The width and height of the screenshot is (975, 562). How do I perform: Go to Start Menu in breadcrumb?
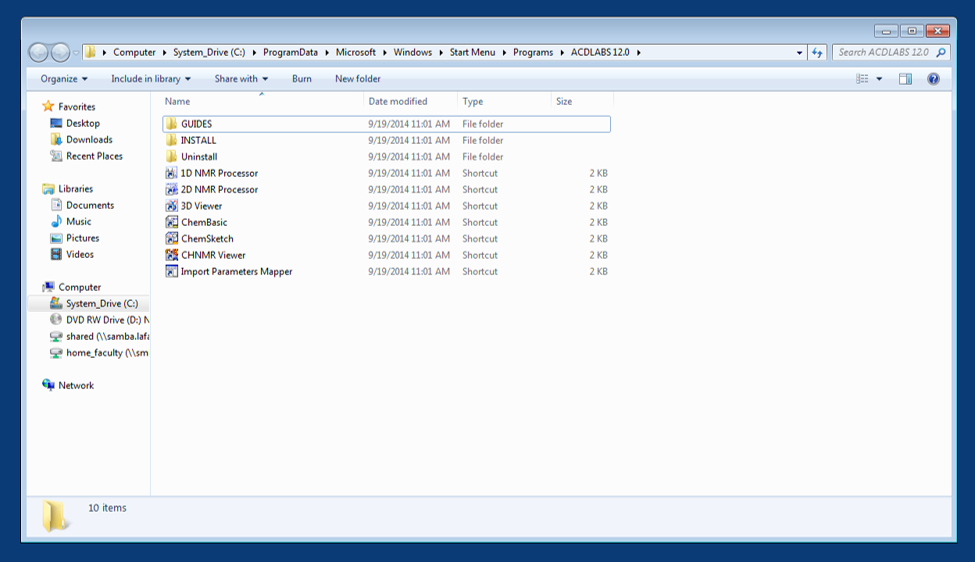click(472, 52)
